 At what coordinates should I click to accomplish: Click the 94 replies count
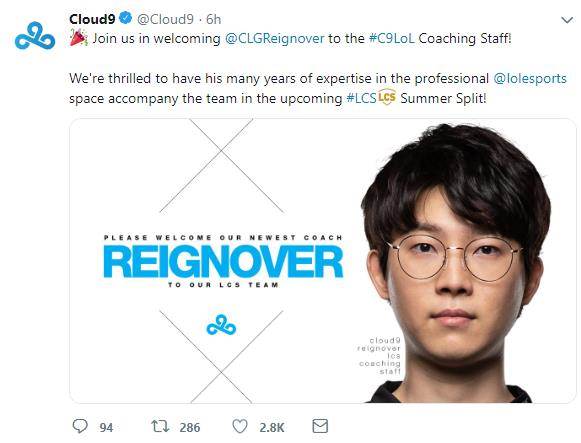point(106,428)
